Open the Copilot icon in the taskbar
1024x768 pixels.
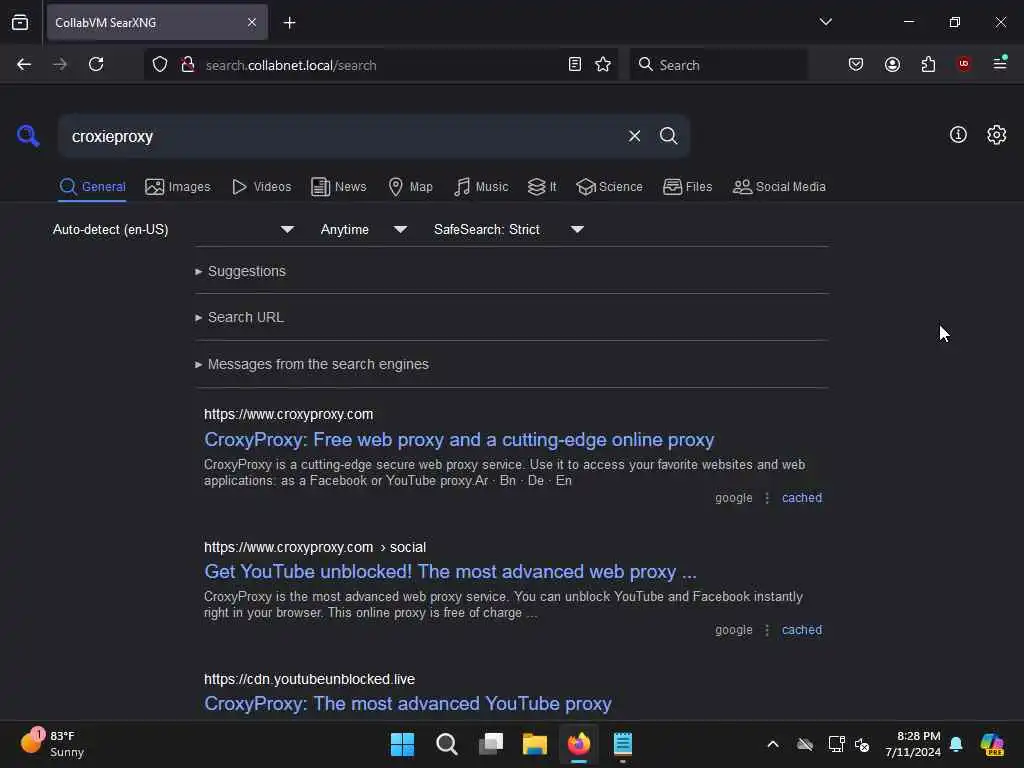pos(991,744)
